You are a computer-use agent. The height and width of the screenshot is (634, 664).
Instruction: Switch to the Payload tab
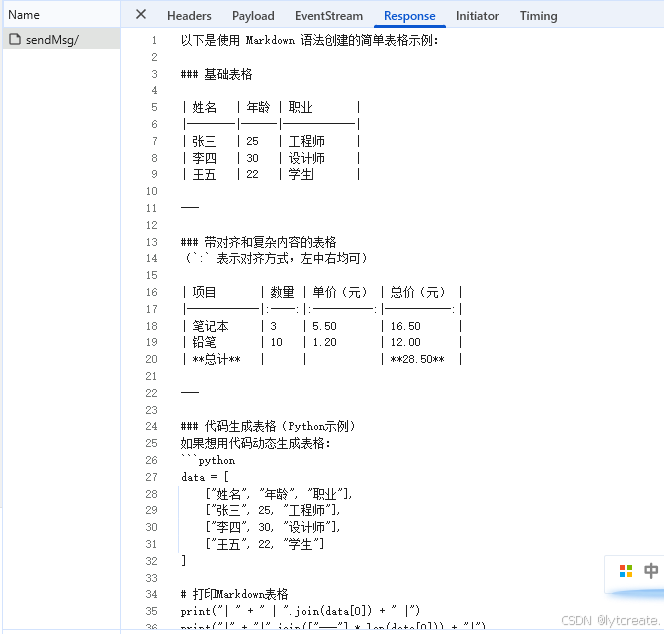[x=253, y=16]
